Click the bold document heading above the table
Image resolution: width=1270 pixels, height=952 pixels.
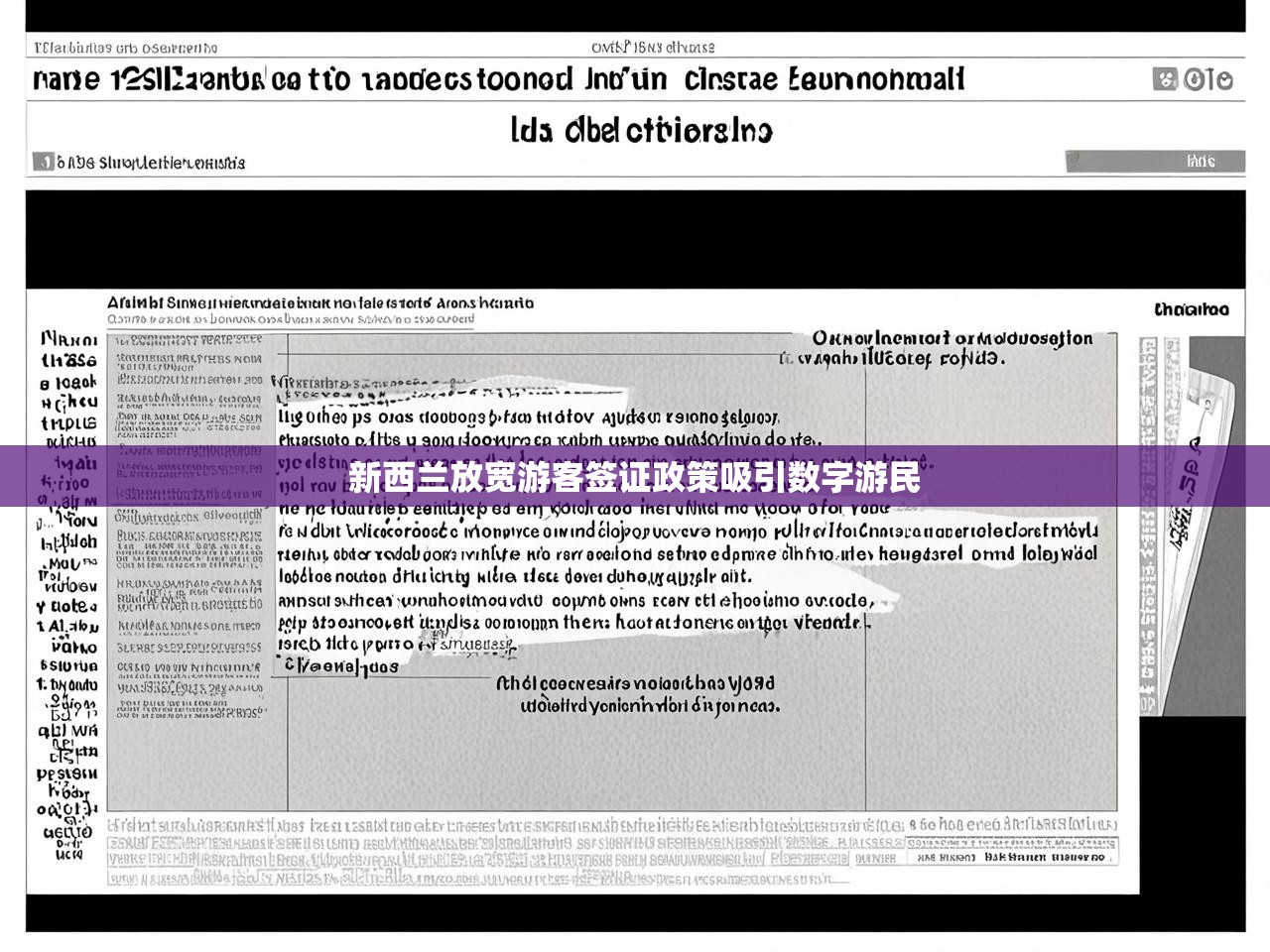[x=319, y=302]
